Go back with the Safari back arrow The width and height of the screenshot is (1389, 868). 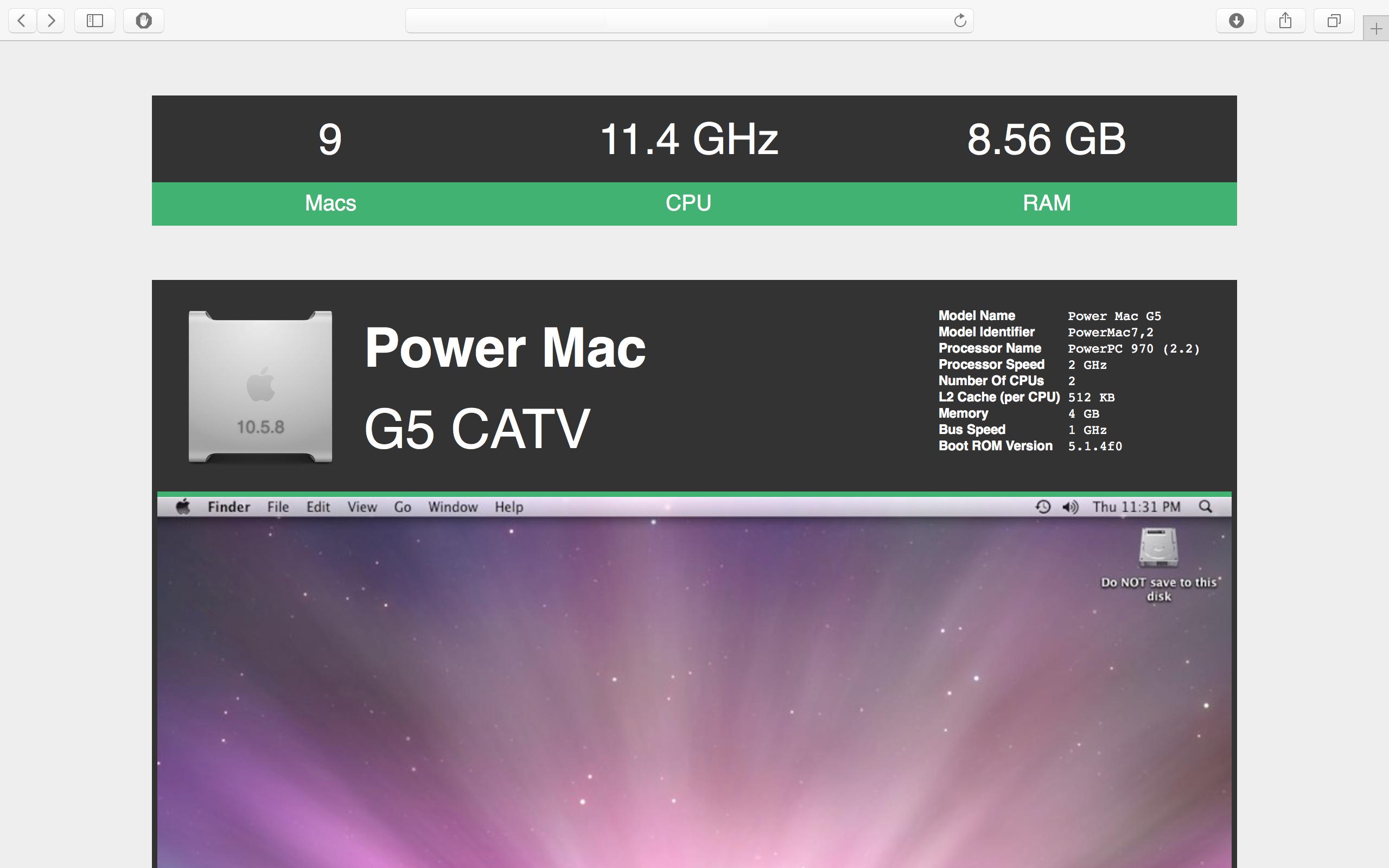pos(22,21)
